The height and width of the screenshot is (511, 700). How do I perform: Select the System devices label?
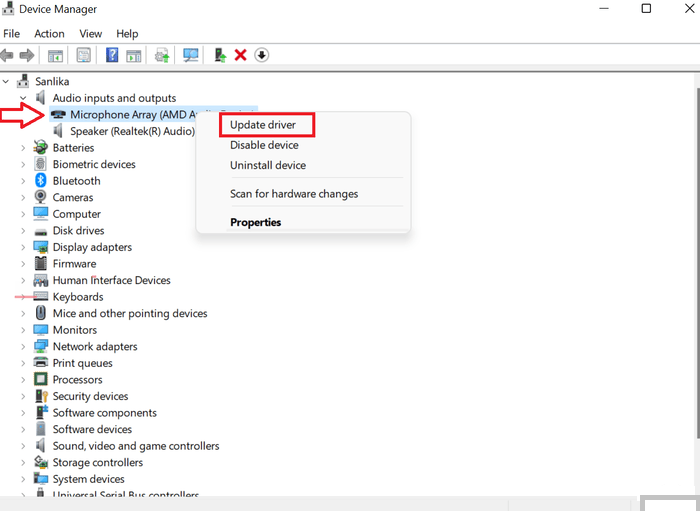pos(88,479)
